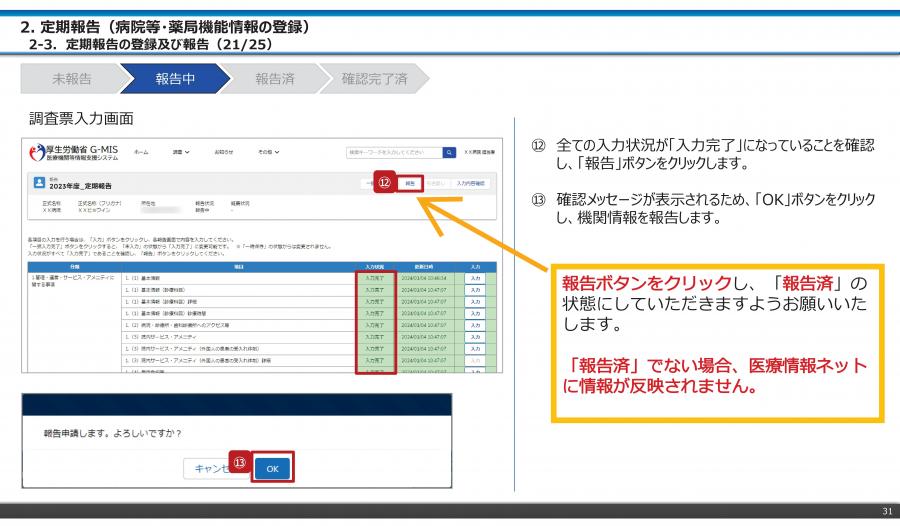Screen dimensions: 900x526
Task: Select the 1.(1) 基本情報(診療科目) item text
Action: pyautogui.click(x=155, y=290)
